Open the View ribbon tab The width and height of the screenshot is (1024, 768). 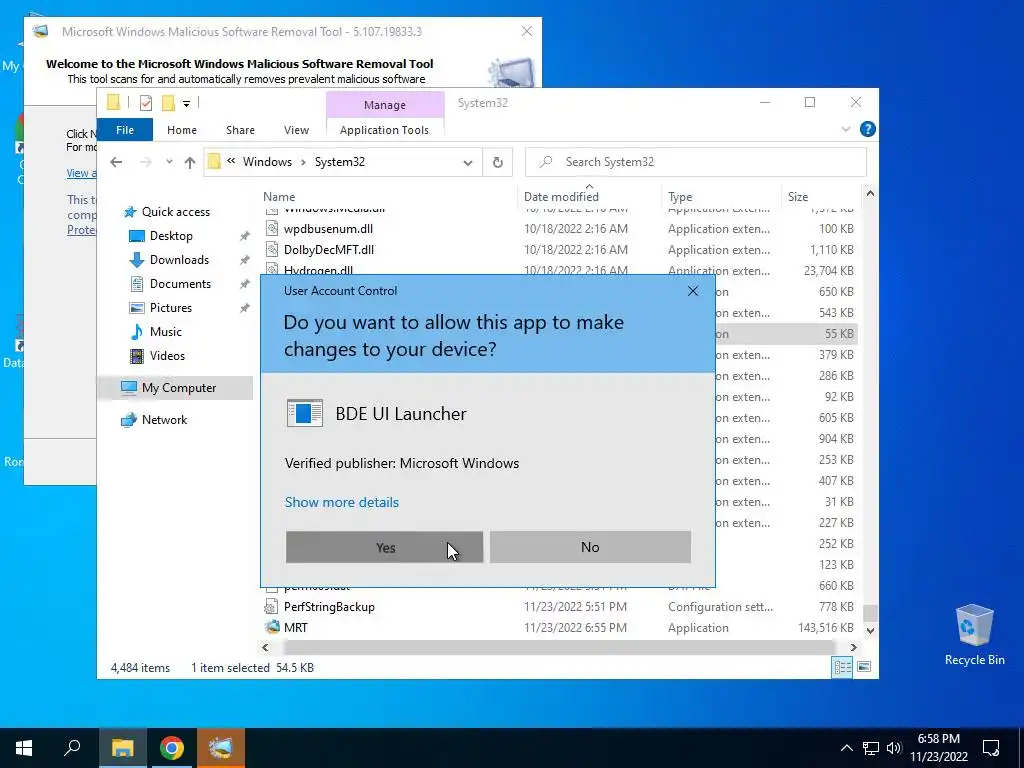(296, 130)
